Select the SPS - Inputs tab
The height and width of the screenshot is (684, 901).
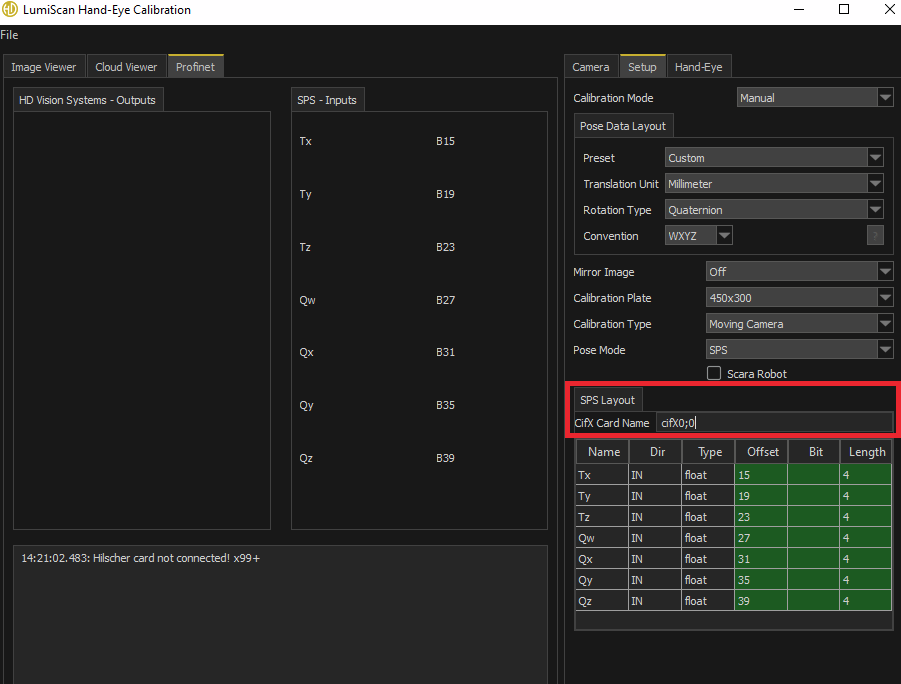(327, 100)
